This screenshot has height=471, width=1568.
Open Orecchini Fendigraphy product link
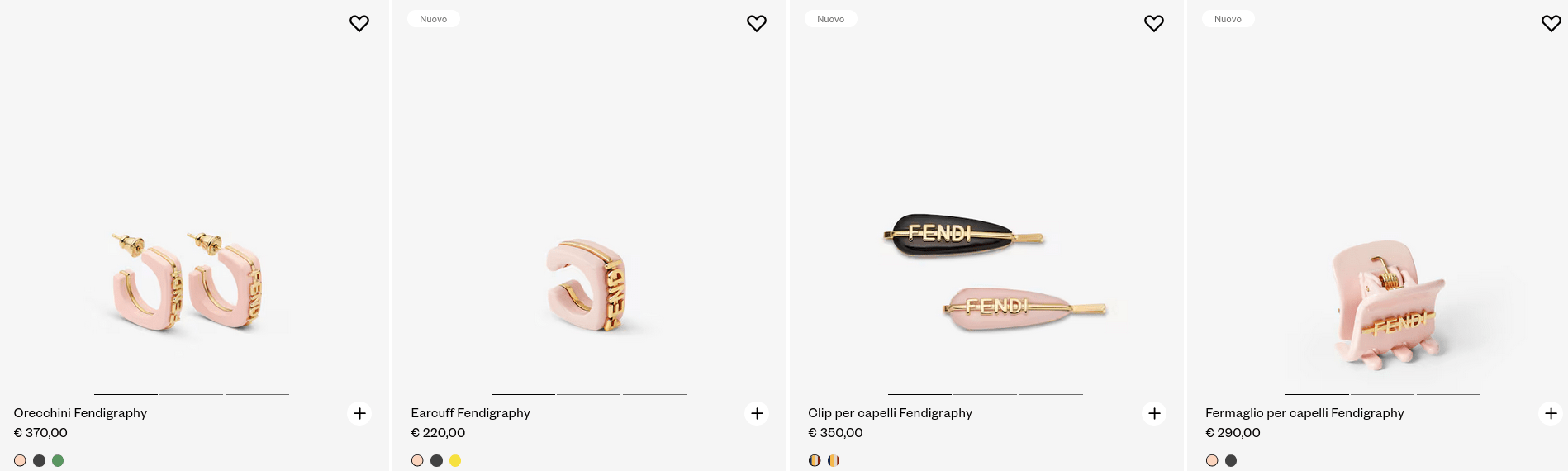(x=80, y=413)
